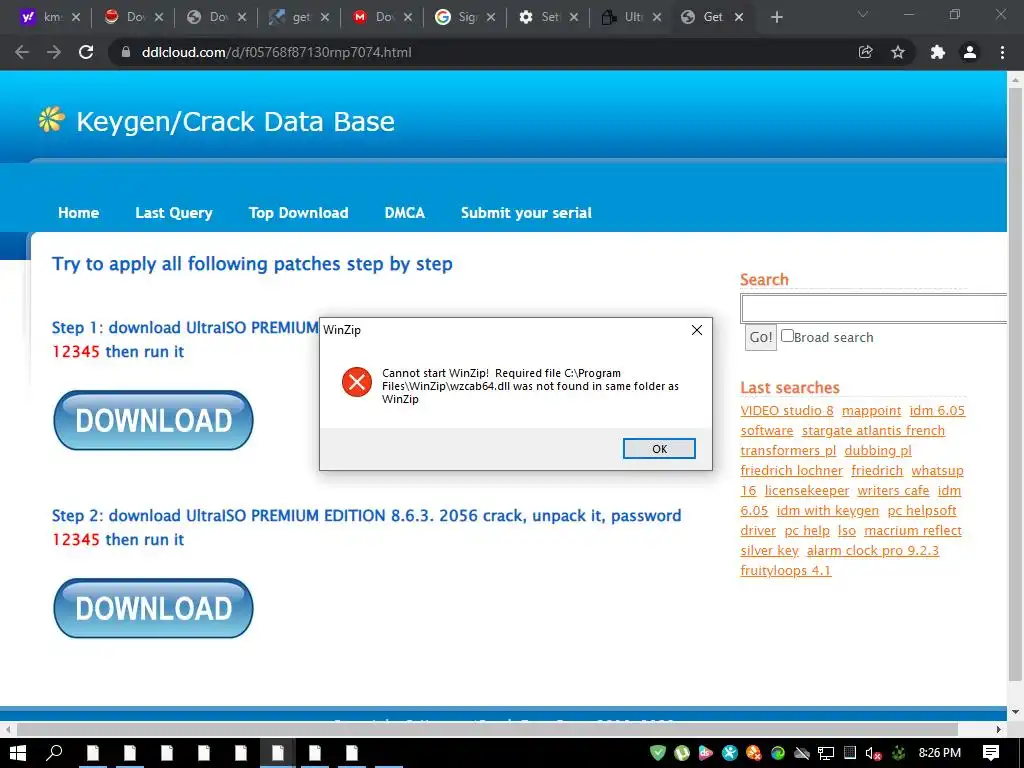
Task: Open the Last Query menu item
Action: click(174, 213)
